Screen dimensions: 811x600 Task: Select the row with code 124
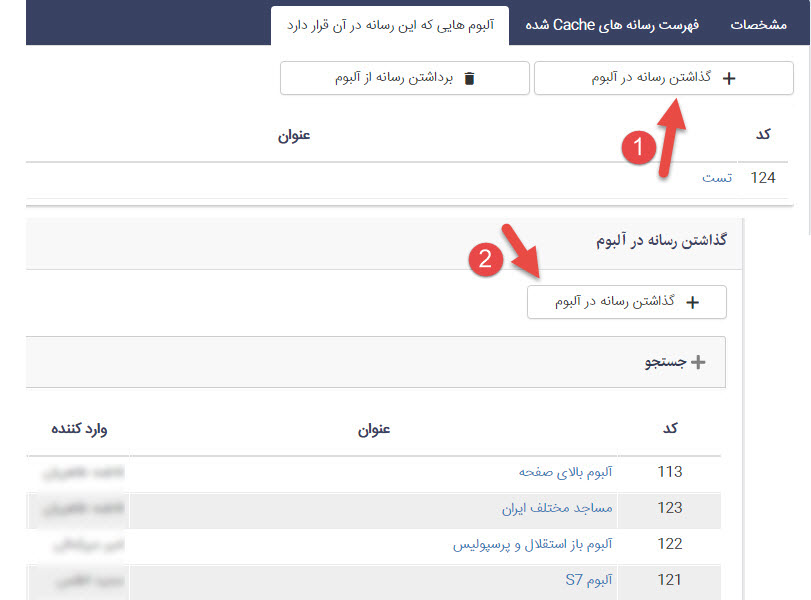click(x=763, y=178)
